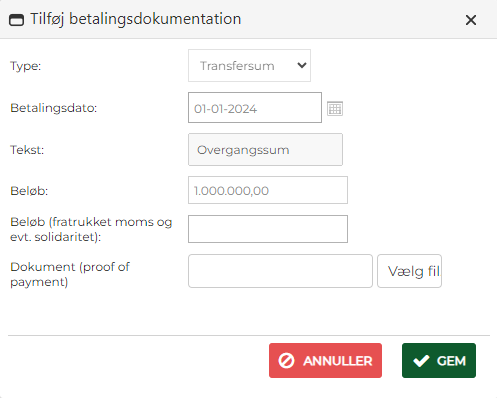Click the payment card icon in title
Viewport: 497px width, 398px height.
[x=16, y=20]
